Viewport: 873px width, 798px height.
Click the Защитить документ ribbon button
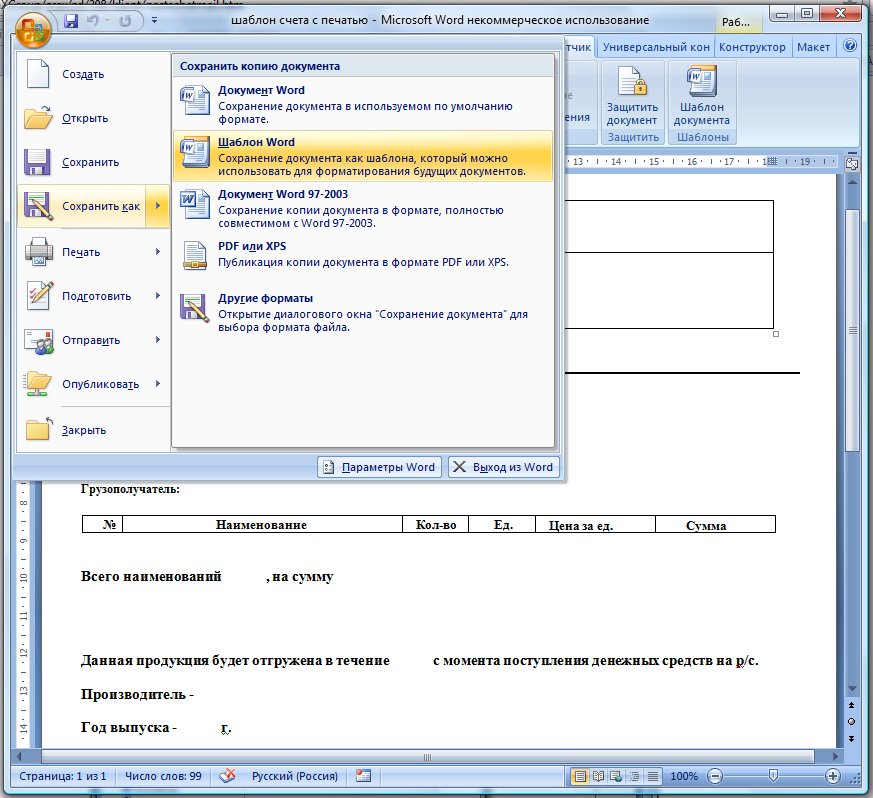pyautogui.click(x=632, y=96)
